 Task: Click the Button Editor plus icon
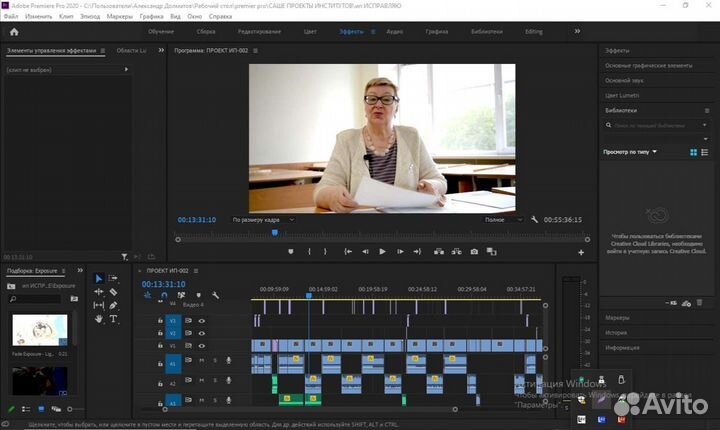(x=580, y=252)
